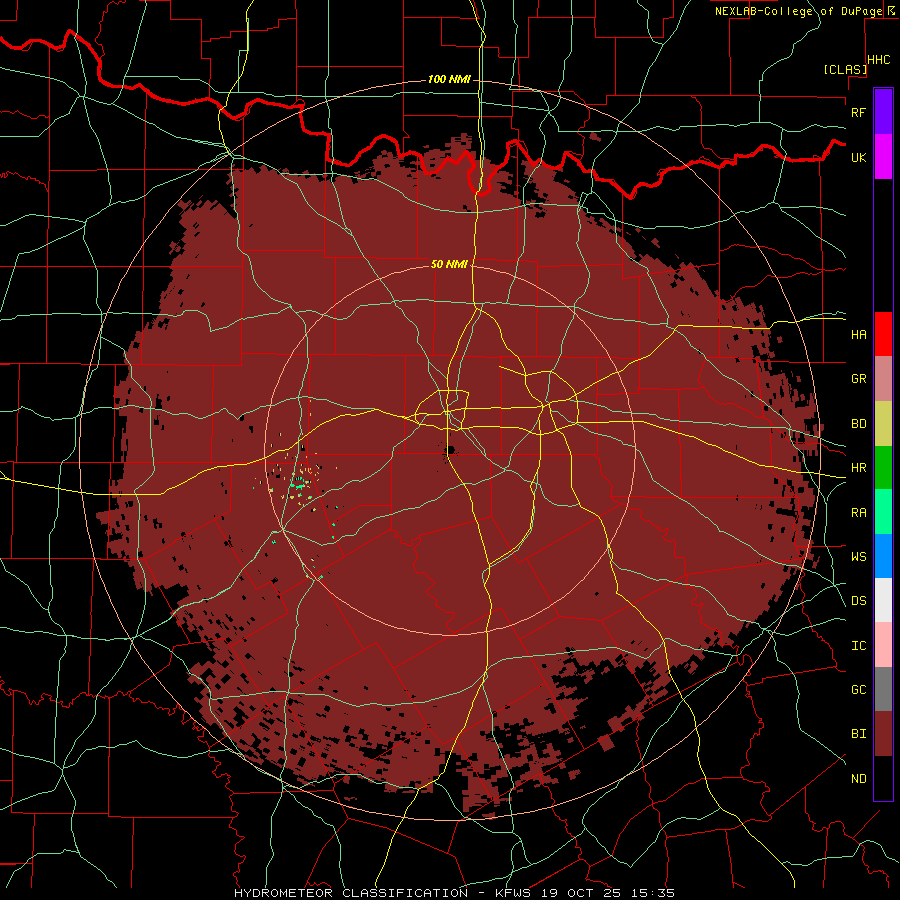Click the RA legend label
This screenshot has height=900, width=900.
pos(859,513)
